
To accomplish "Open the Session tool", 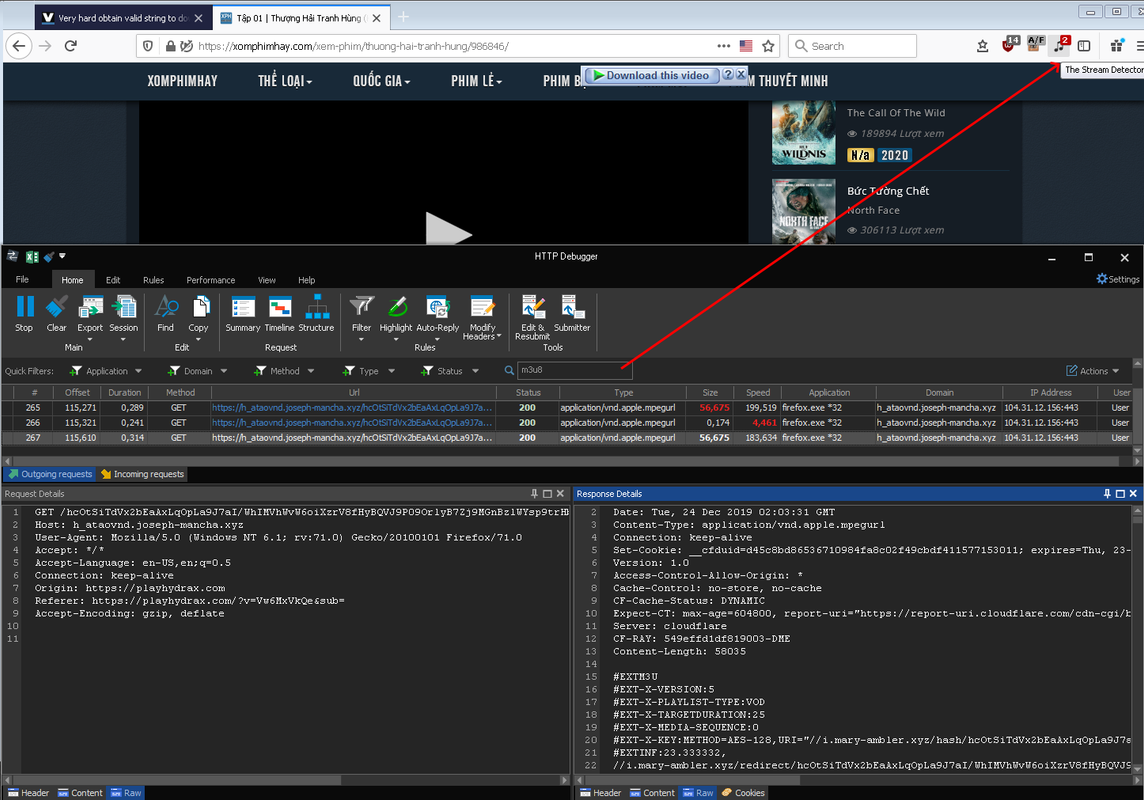I will [123, 318].
